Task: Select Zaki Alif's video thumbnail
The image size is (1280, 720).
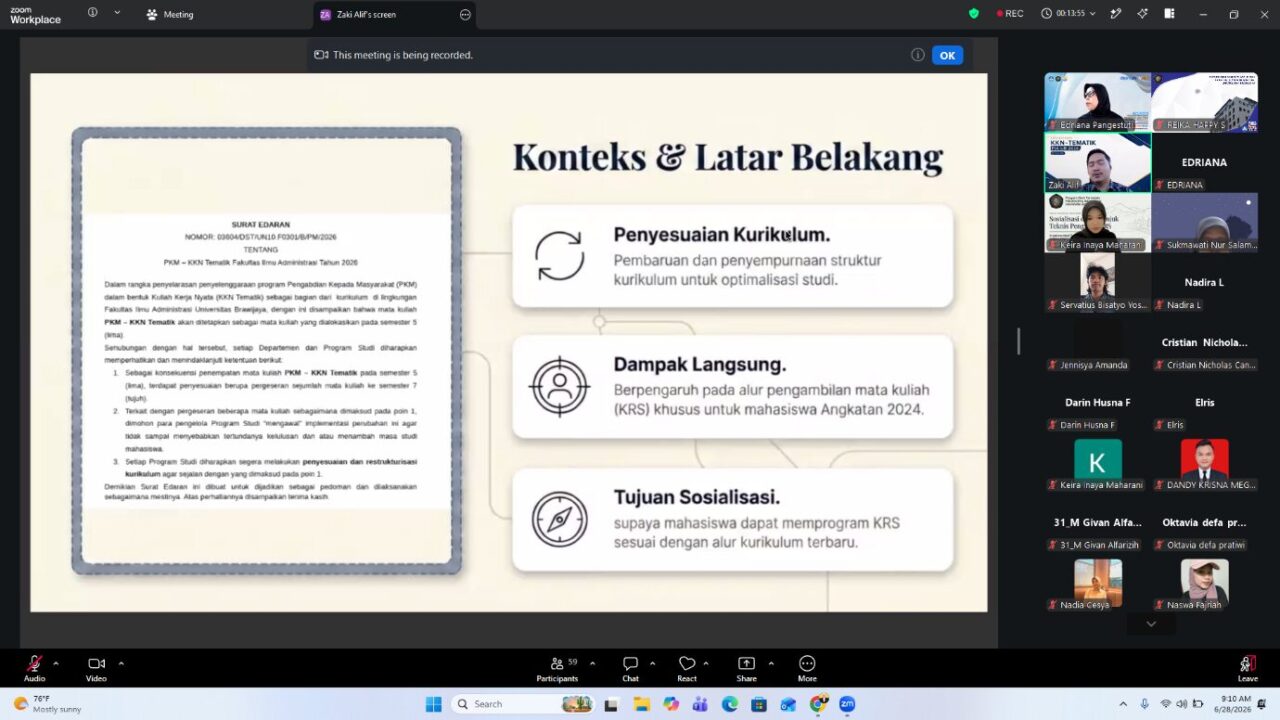Action: pyautogui.click(x=1098, y=162)
